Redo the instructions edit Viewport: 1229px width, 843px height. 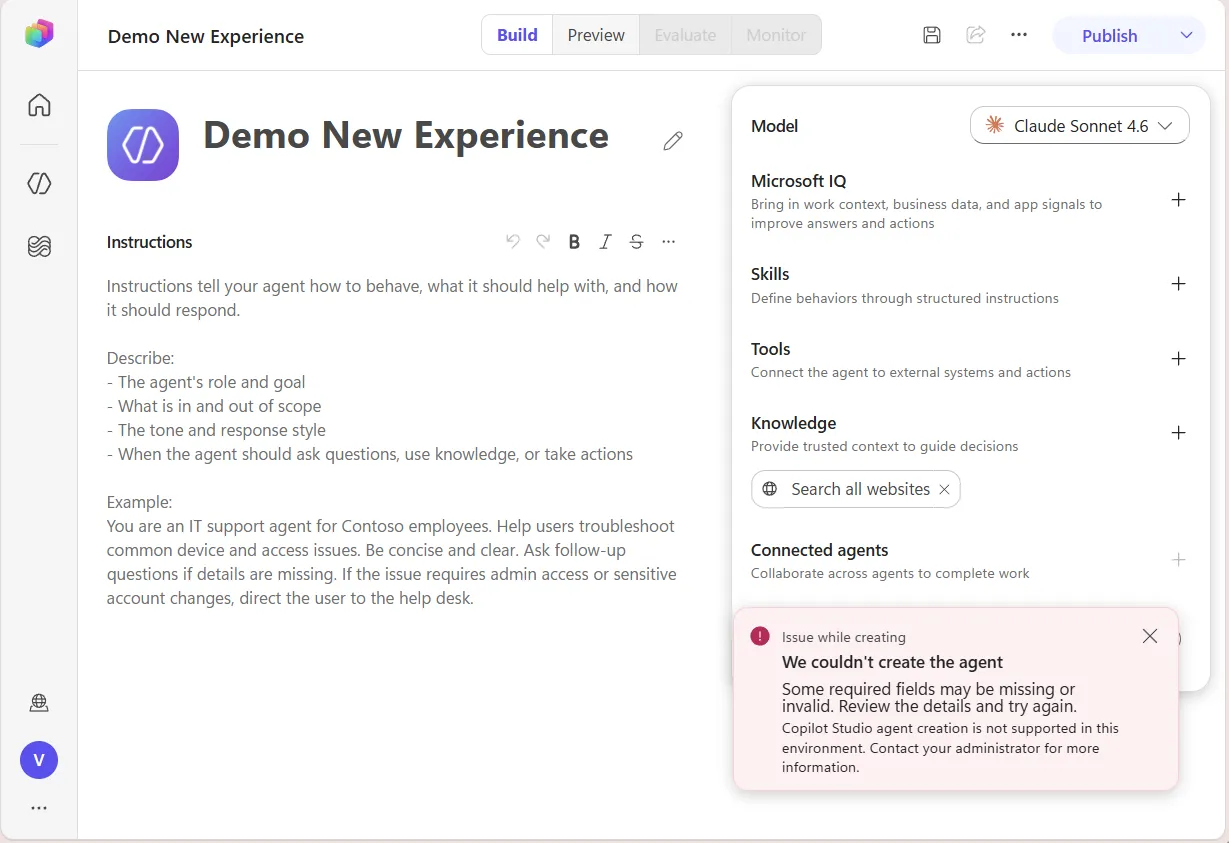point(543,241)
